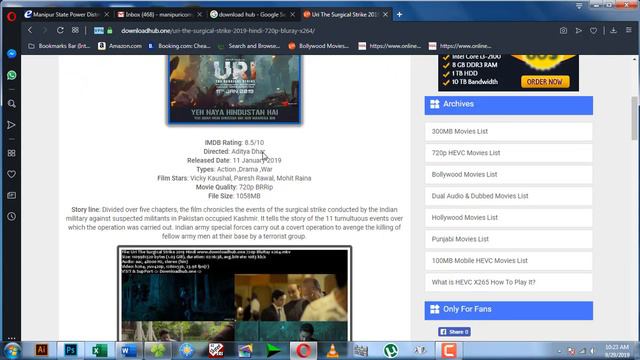Open Booking.com bookmark
The height and width of the screenshot is (360, 640).
179,46
